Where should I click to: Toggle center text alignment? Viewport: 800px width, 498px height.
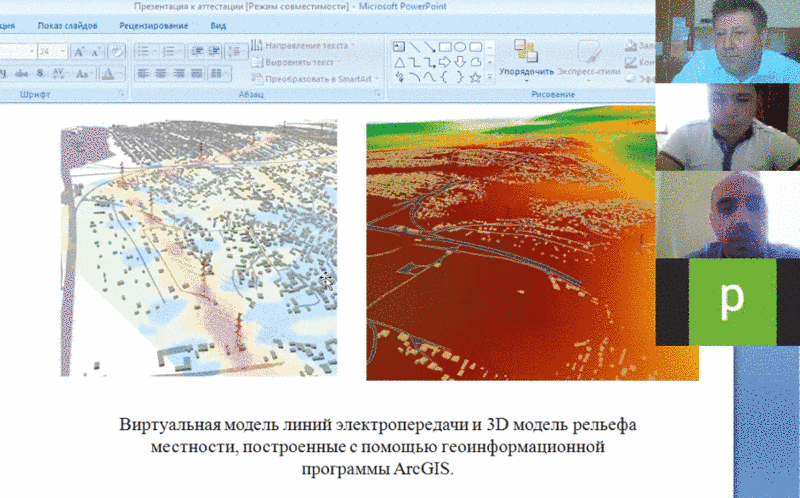(x=159, y=73)
